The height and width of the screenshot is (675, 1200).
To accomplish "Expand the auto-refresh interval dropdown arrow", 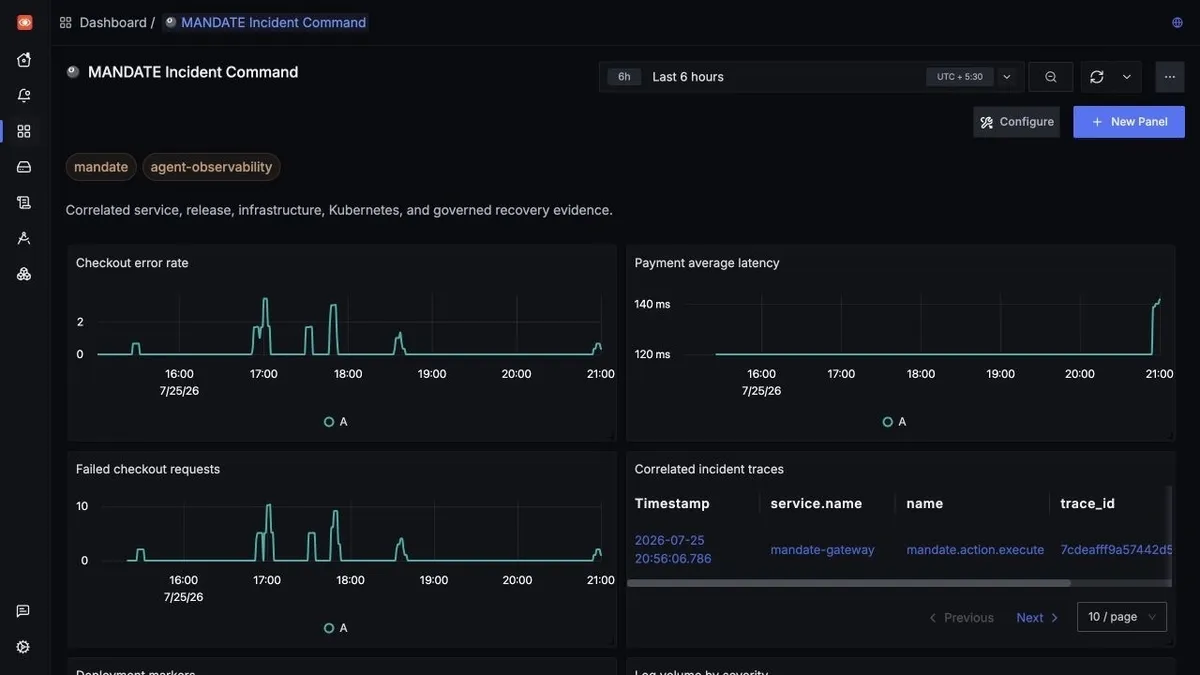I will (1127, 77).
